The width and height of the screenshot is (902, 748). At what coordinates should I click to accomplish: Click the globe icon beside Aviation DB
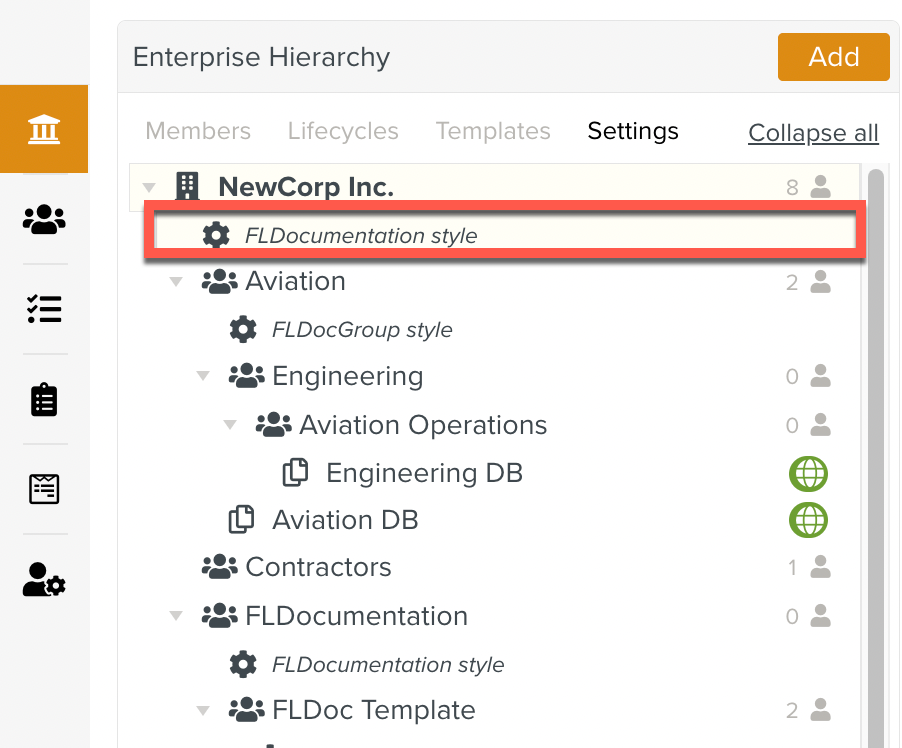click(x=808, y=520)
